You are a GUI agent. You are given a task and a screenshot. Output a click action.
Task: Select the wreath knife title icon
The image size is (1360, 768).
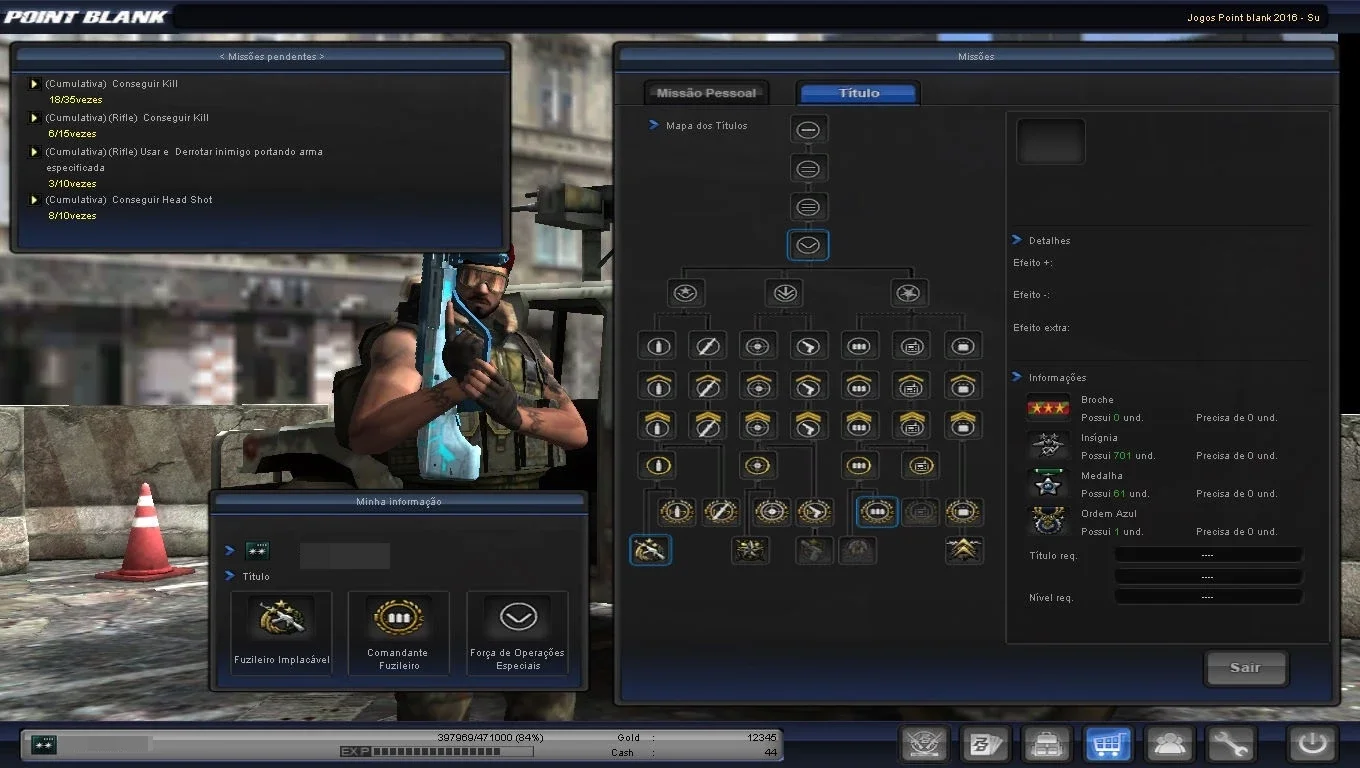(721, 512)
